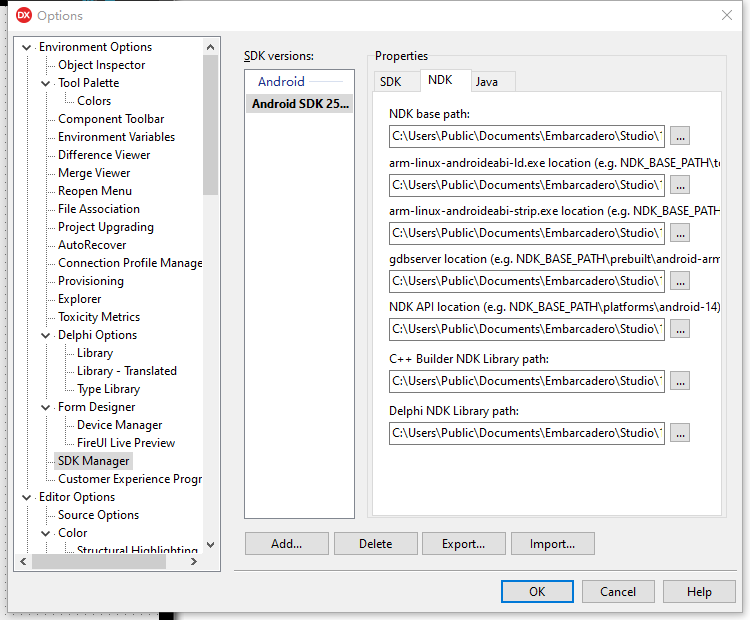The width and height of the screenshot is (750, 620).
Task: Open Library under Delphi Options
Action: 95,353
